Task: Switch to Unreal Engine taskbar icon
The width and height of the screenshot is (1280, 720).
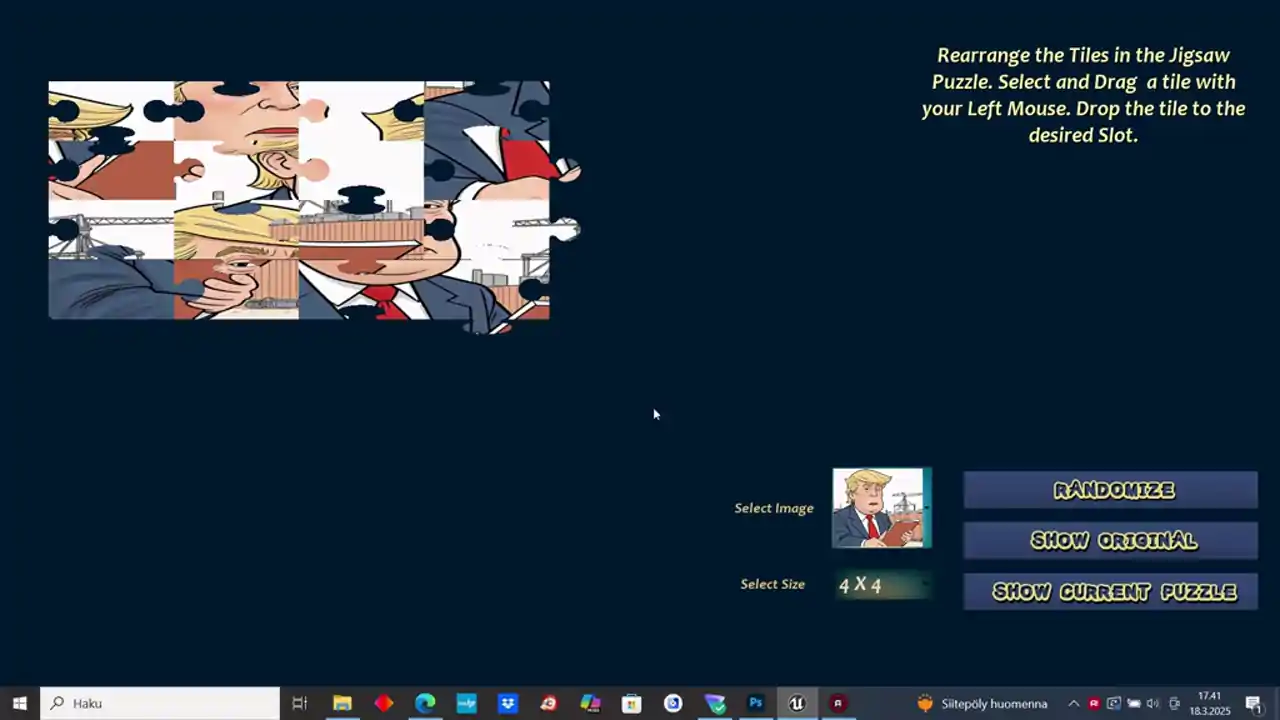Action: [x=797, y=703]
